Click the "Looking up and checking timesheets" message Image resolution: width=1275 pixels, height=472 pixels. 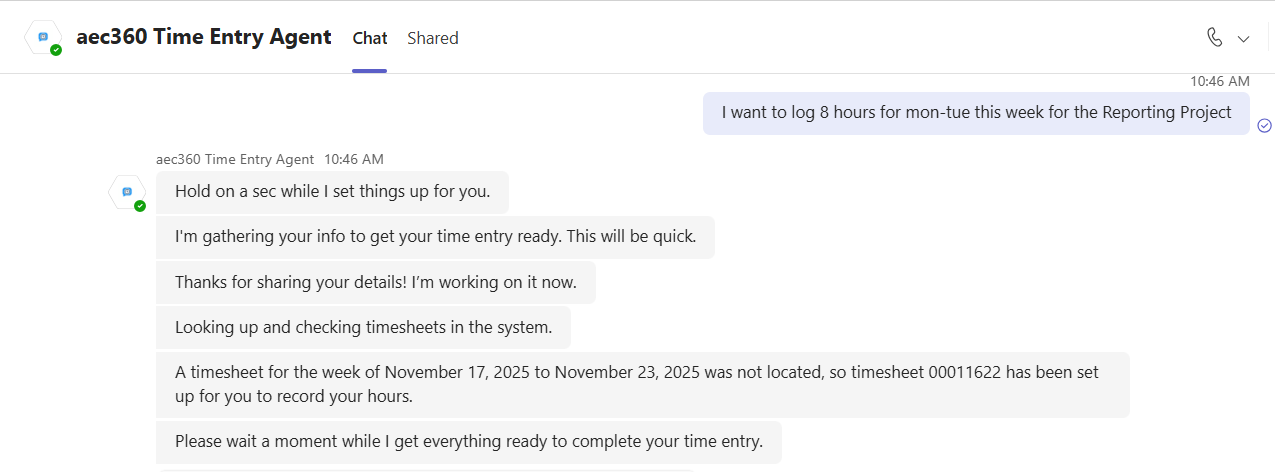pyautogui.click(x=363, y=327)
